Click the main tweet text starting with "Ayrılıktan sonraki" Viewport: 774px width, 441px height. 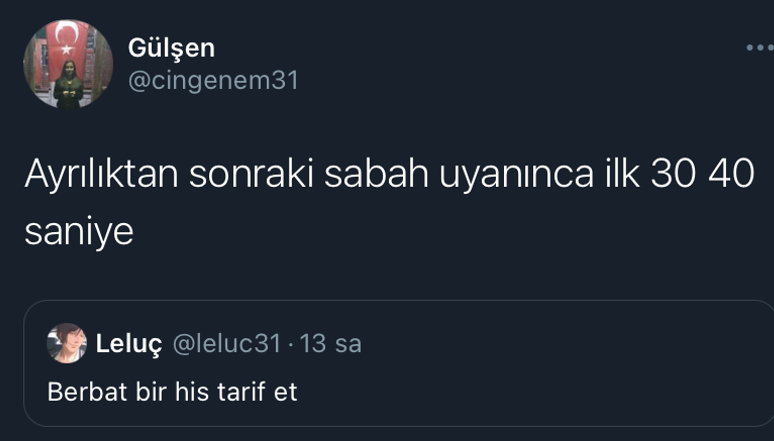pos(388,174)
